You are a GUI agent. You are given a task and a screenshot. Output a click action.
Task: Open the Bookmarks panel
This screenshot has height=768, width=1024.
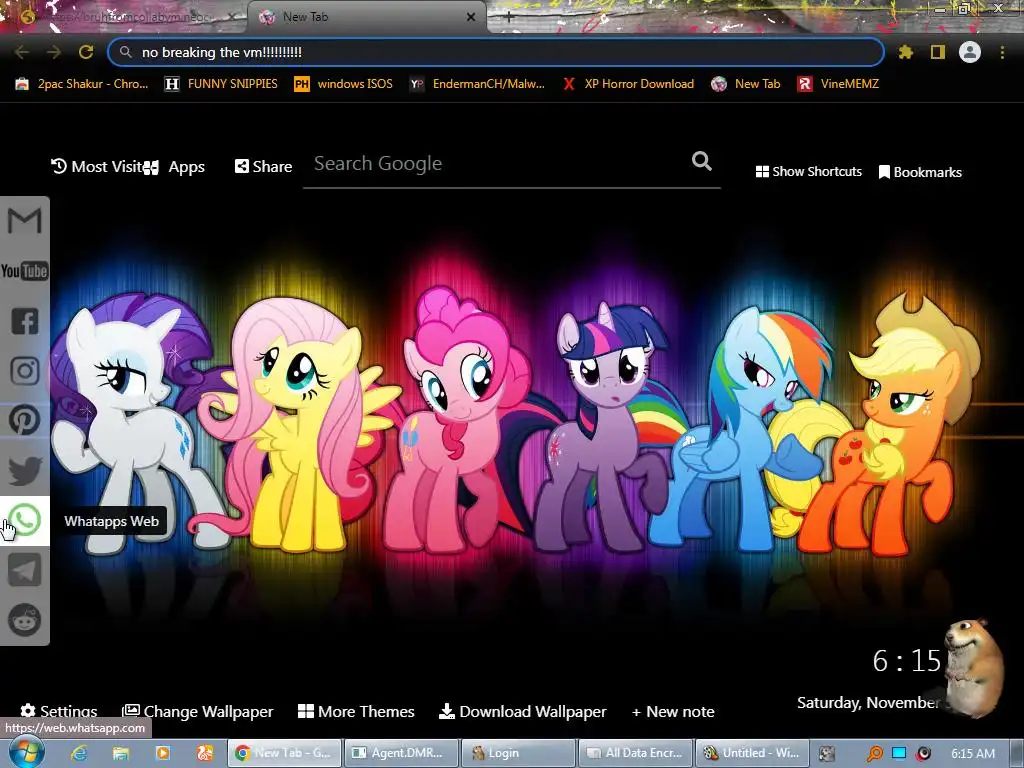coord(920,172)
